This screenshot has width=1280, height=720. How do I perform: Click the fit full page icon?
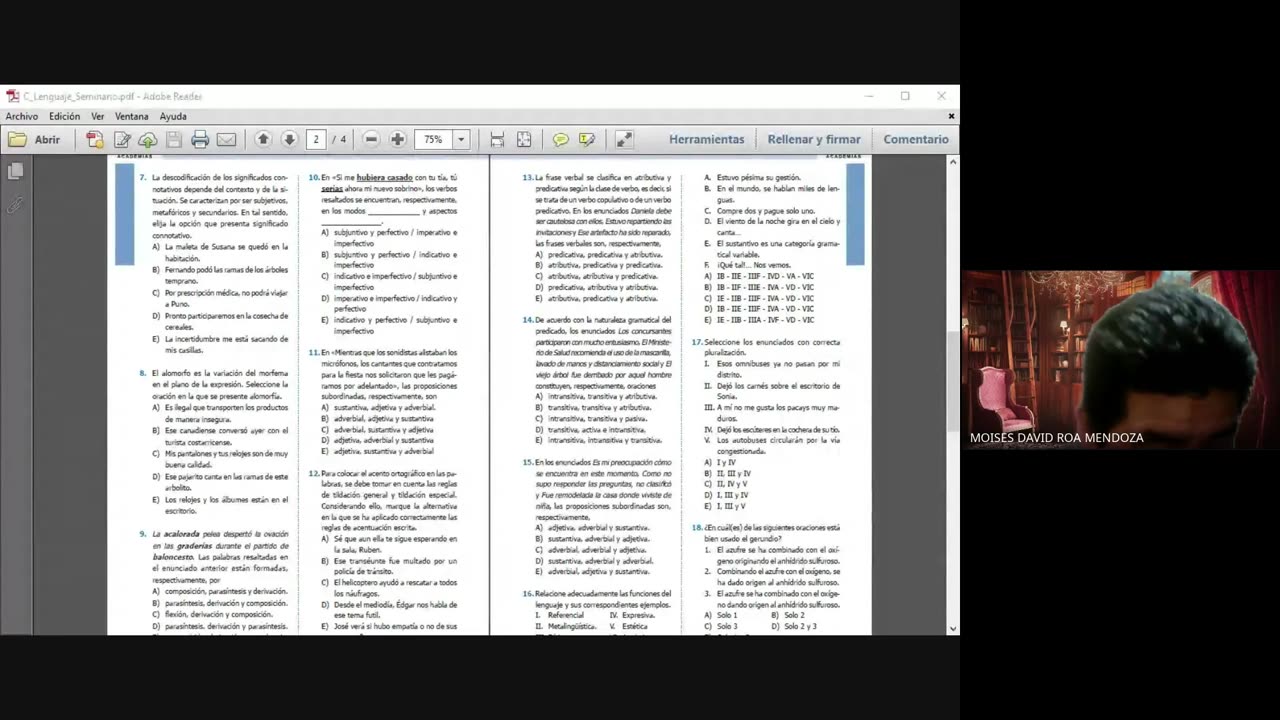(523, 140)
